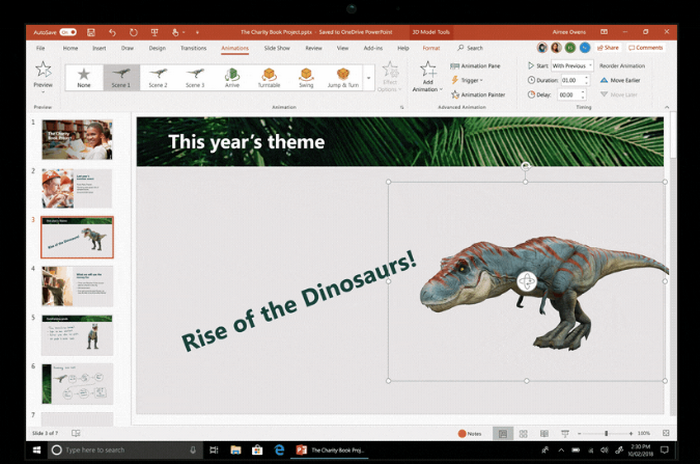This screenshot has height=464, width=700.
Task: Click the zoom slider handle
Action: (x=606, y=434)
